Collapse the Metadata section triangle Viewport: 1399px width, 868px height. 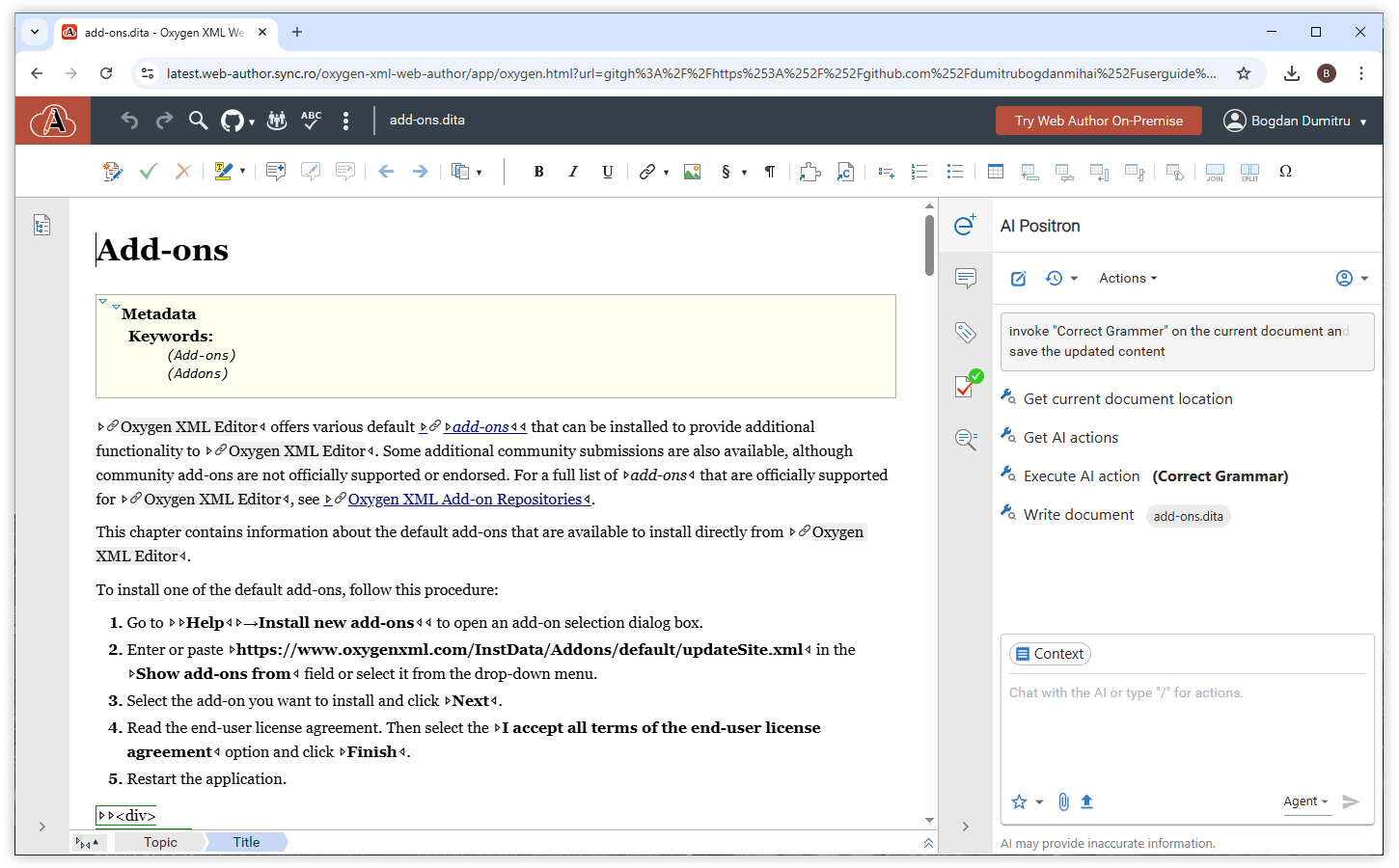pos(116,308)
